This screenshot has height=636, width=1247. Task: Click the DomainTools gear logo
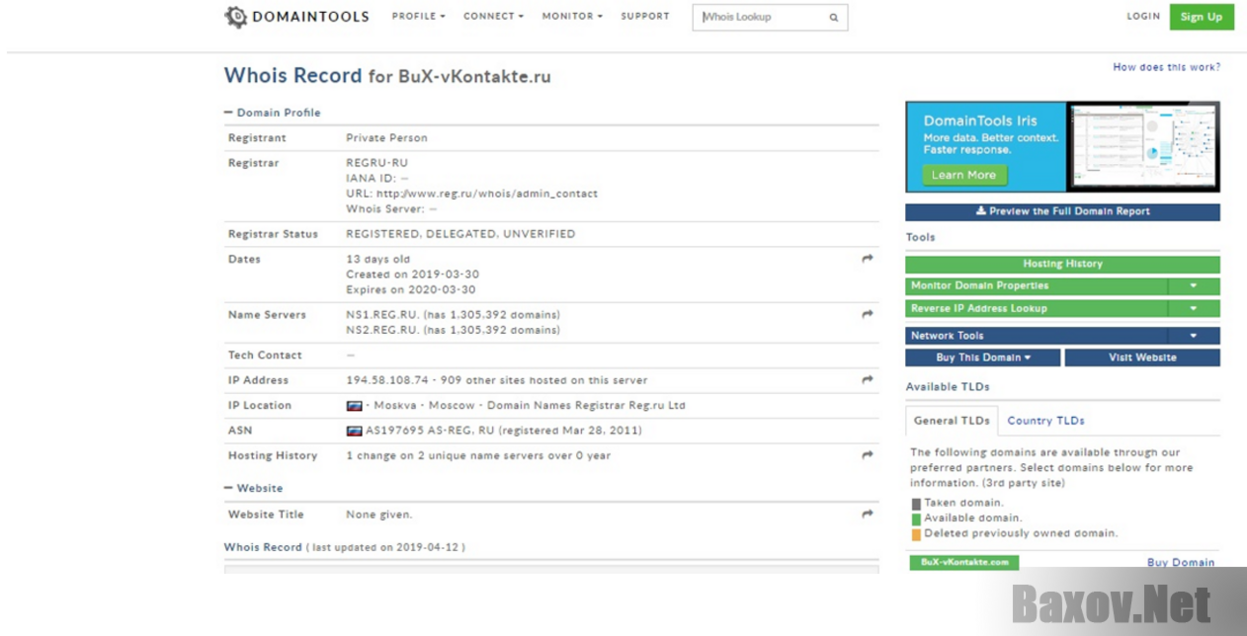tap(235, 16)
